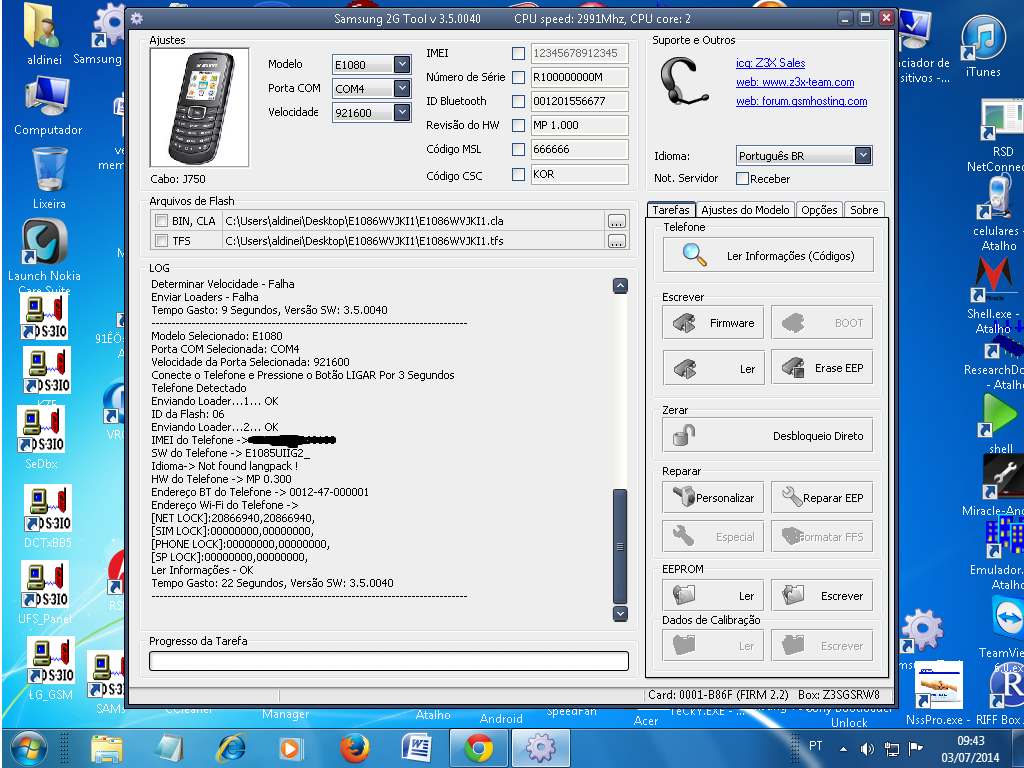The height and width of the screenshot is (768, 1024).
Task: Open Windows Explorer folder in taskbar
Action: (106, 748)
